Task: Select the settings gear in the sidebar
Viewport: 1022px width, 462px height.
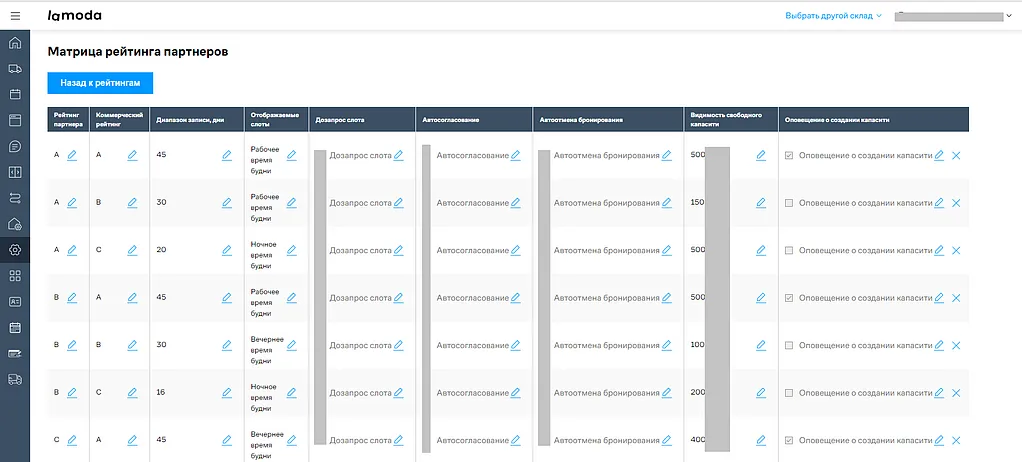Action: pos(15,250)
